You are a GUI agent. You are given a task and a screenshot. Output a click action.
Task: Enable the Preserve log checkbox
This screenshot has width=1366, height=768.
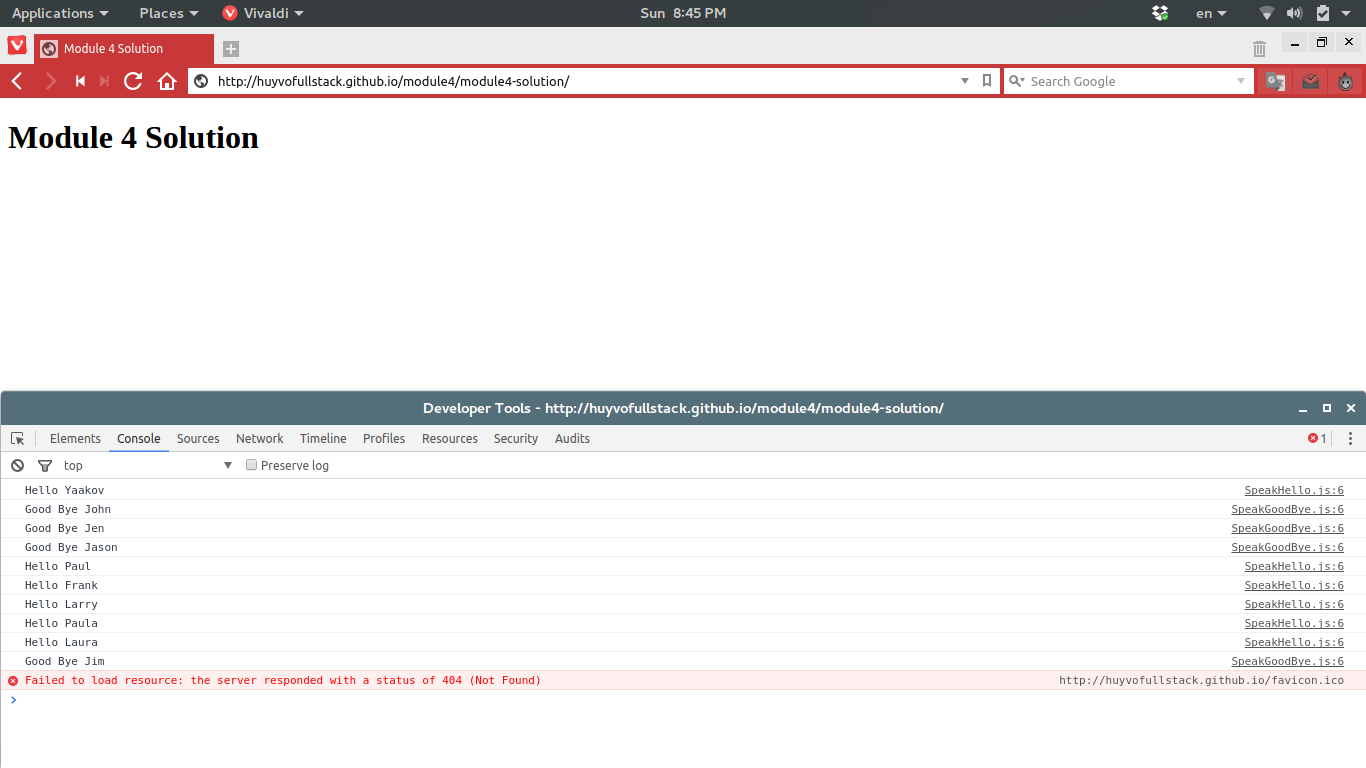click(251, 465)
